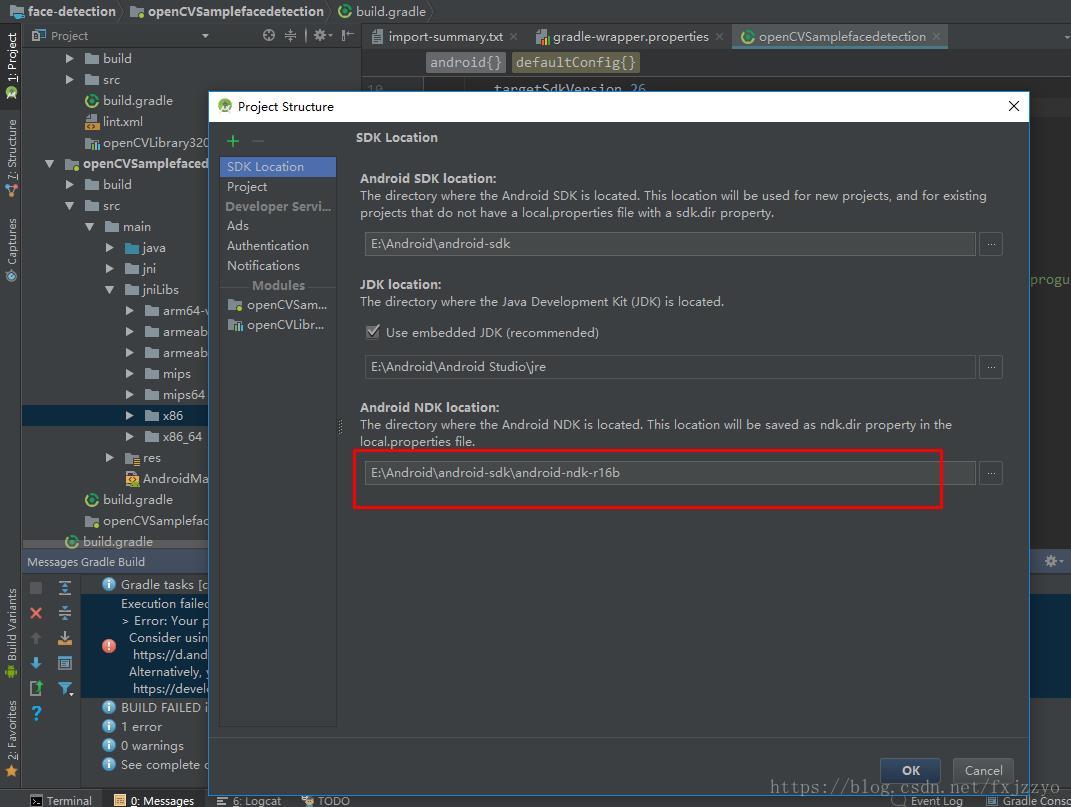Image resolution: width=1071 pixels, height=807 pixels.
Task: Click the export/download icon in Messages panel
Action: tap(65, 638)
